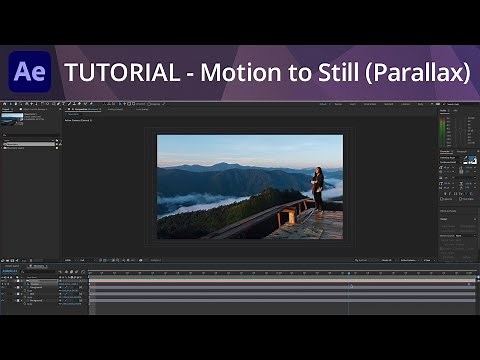The image size is (480, 360).
Task: Collapse the first Background layer properties
Action: tap(15, 287)
